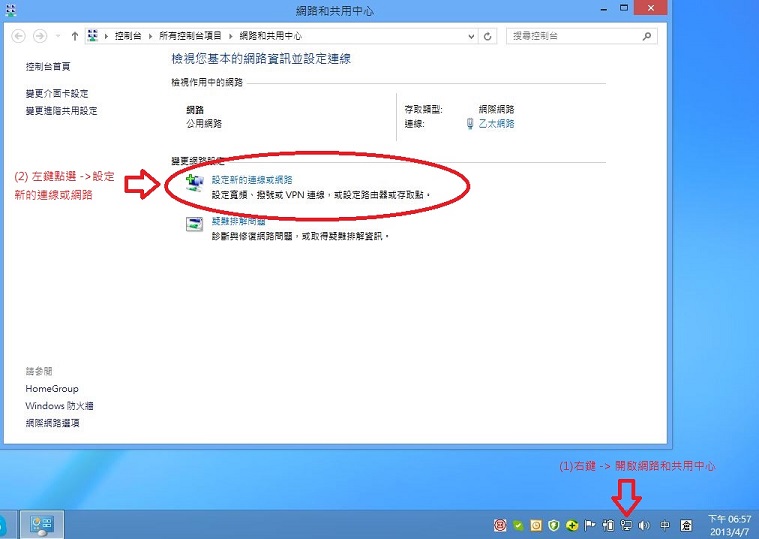This screenshot has width=759, height=539.
Task: Click the green shield security tray icon
Action: pos(553,525)
